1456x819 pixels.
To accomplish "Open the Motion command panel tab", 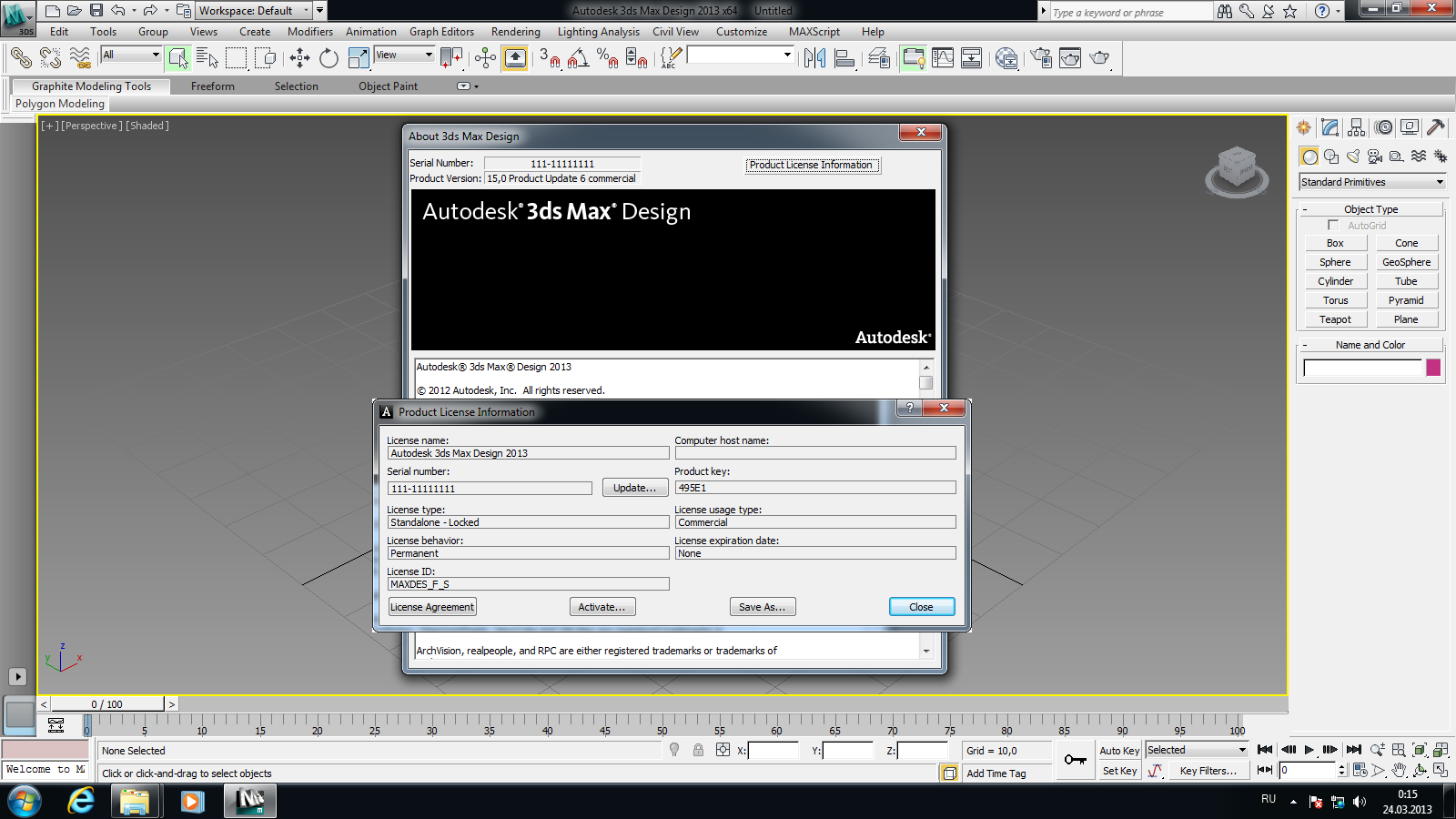I will tap(1383, 127).
